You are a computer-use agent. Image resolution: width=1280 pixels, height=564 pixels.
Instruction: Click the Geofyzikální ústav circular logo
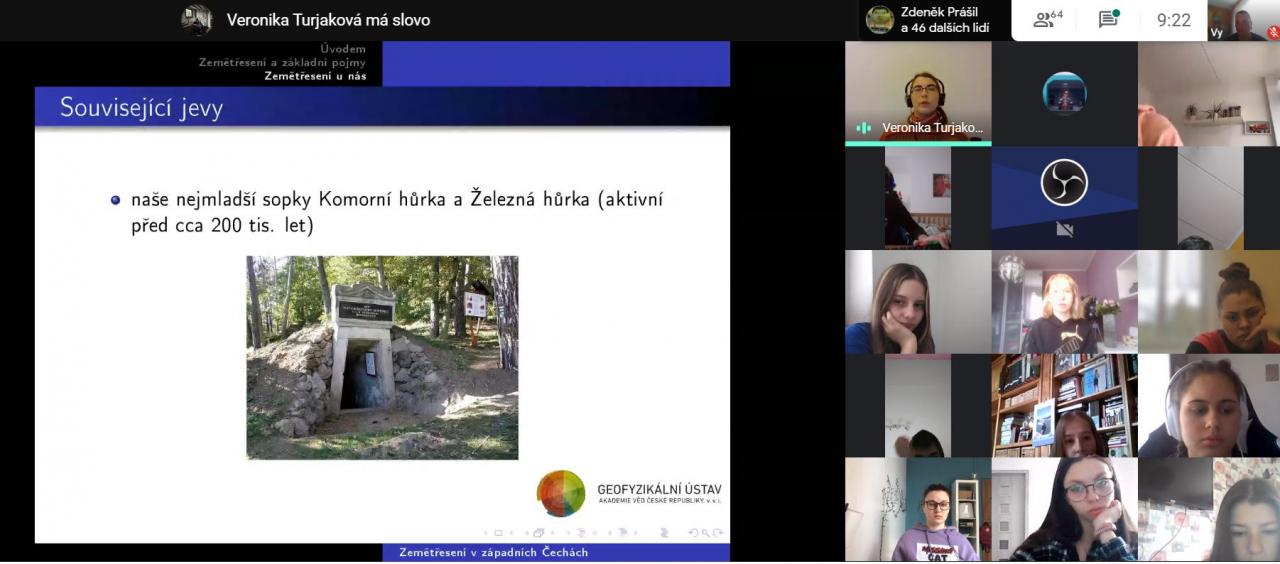(x=561, y=493)
